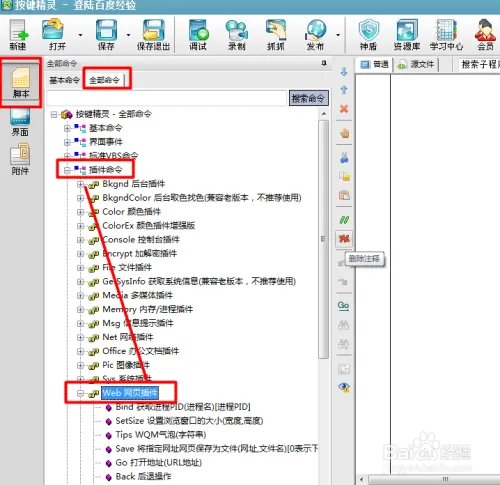Click the pin icon of 全部命令 panel
This screenshot has width=500, height=485.
coord(324,63)
